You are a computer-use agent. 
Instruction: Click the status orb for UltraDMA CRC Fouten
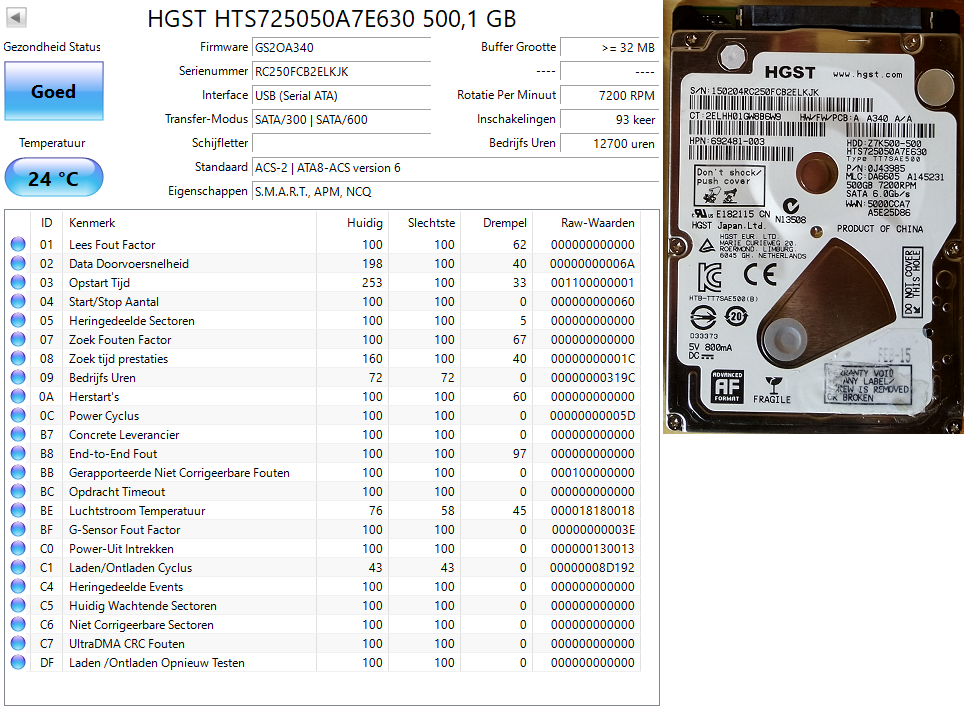(x=18, y=644)
